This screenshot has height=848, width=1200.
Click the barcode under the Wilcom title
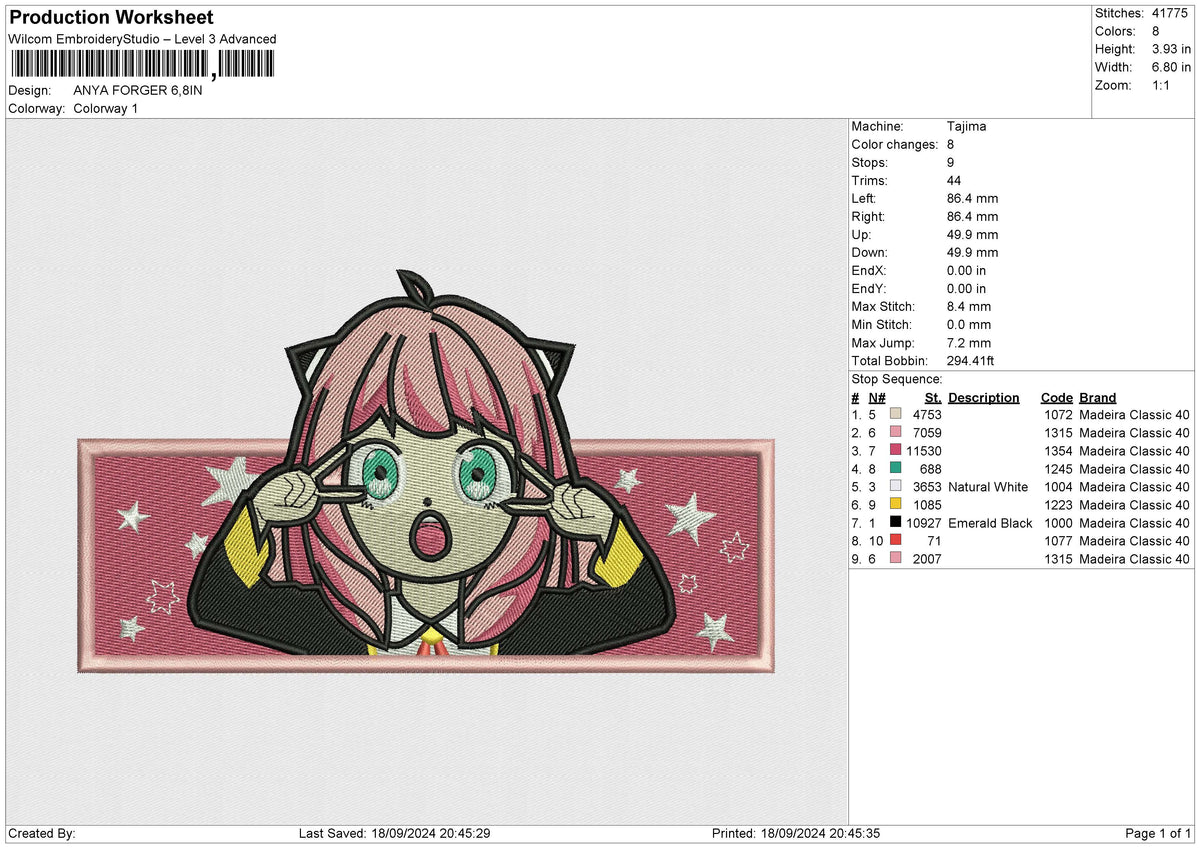[143, 66]
